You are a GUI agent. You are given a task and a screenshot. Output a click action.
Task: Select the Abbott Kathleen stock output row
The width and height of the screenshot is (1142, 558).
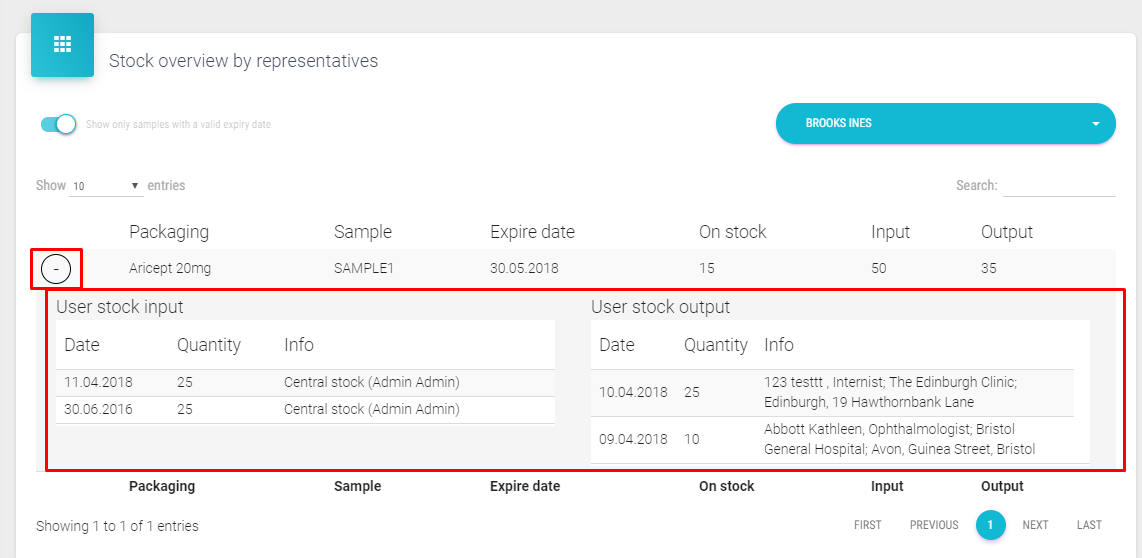[832, 440]
